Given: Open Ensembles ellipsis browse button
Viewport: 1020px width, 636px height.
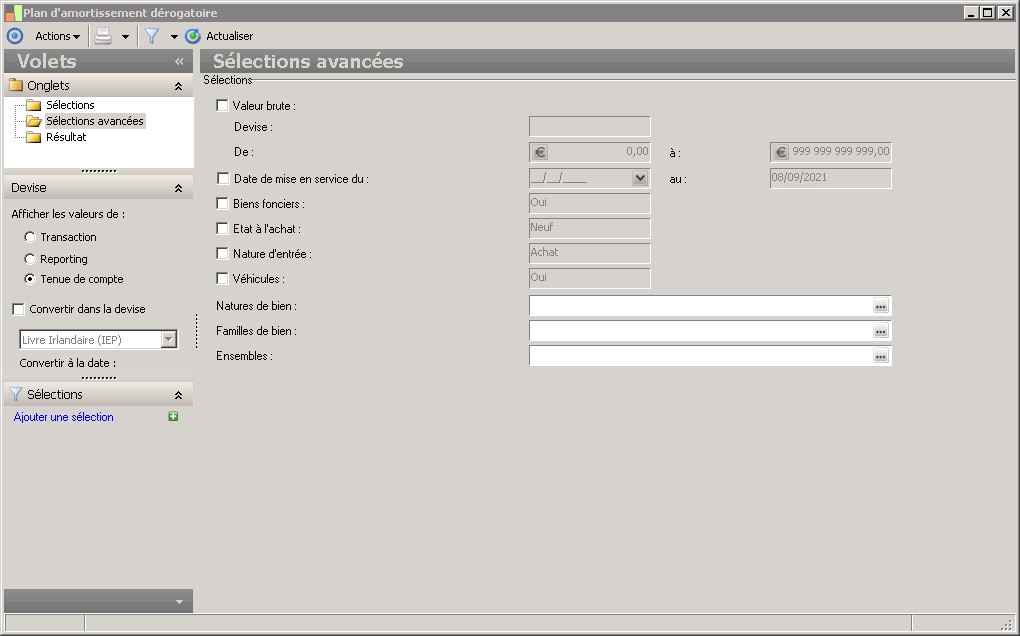Looking at the screenshot, I should tap(881, 356).
